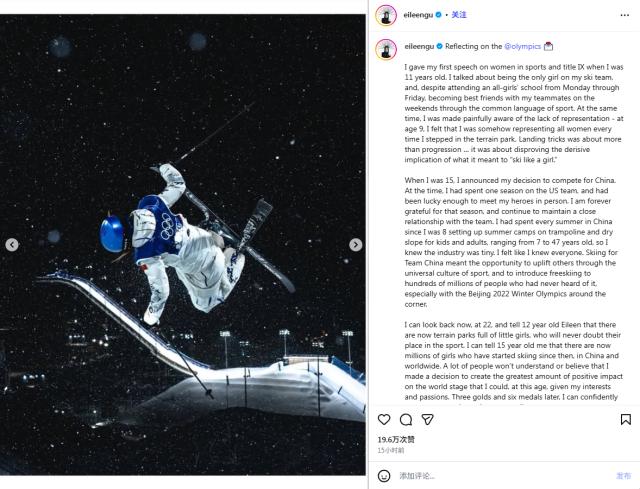
Task: Share the post using paper plane icon
Action: [426, 420]
